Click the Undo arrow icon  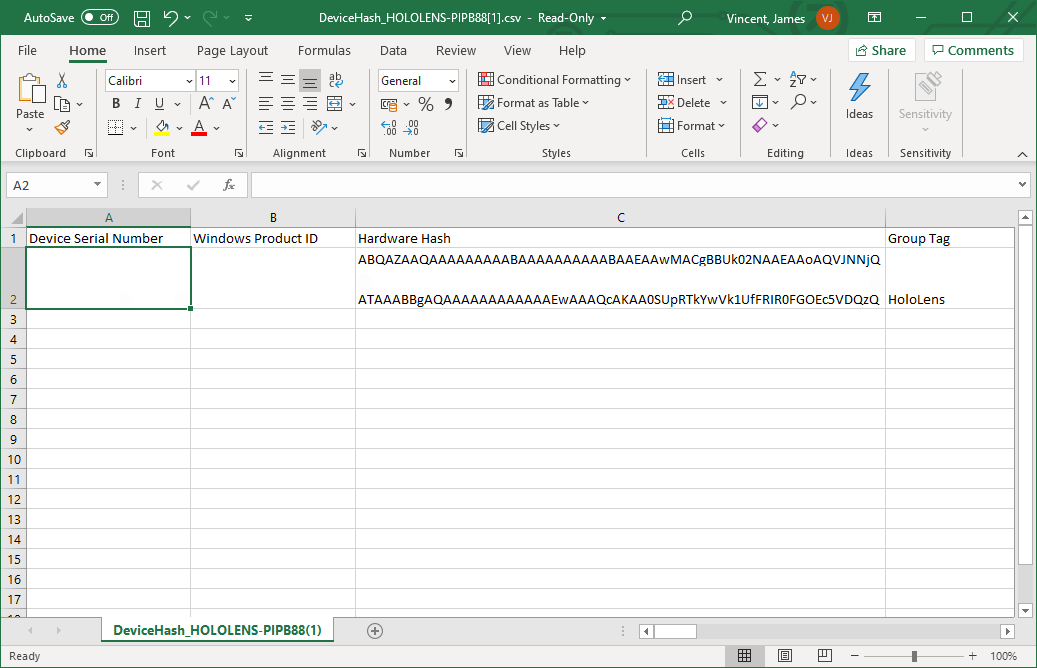(x=171, y=18)
